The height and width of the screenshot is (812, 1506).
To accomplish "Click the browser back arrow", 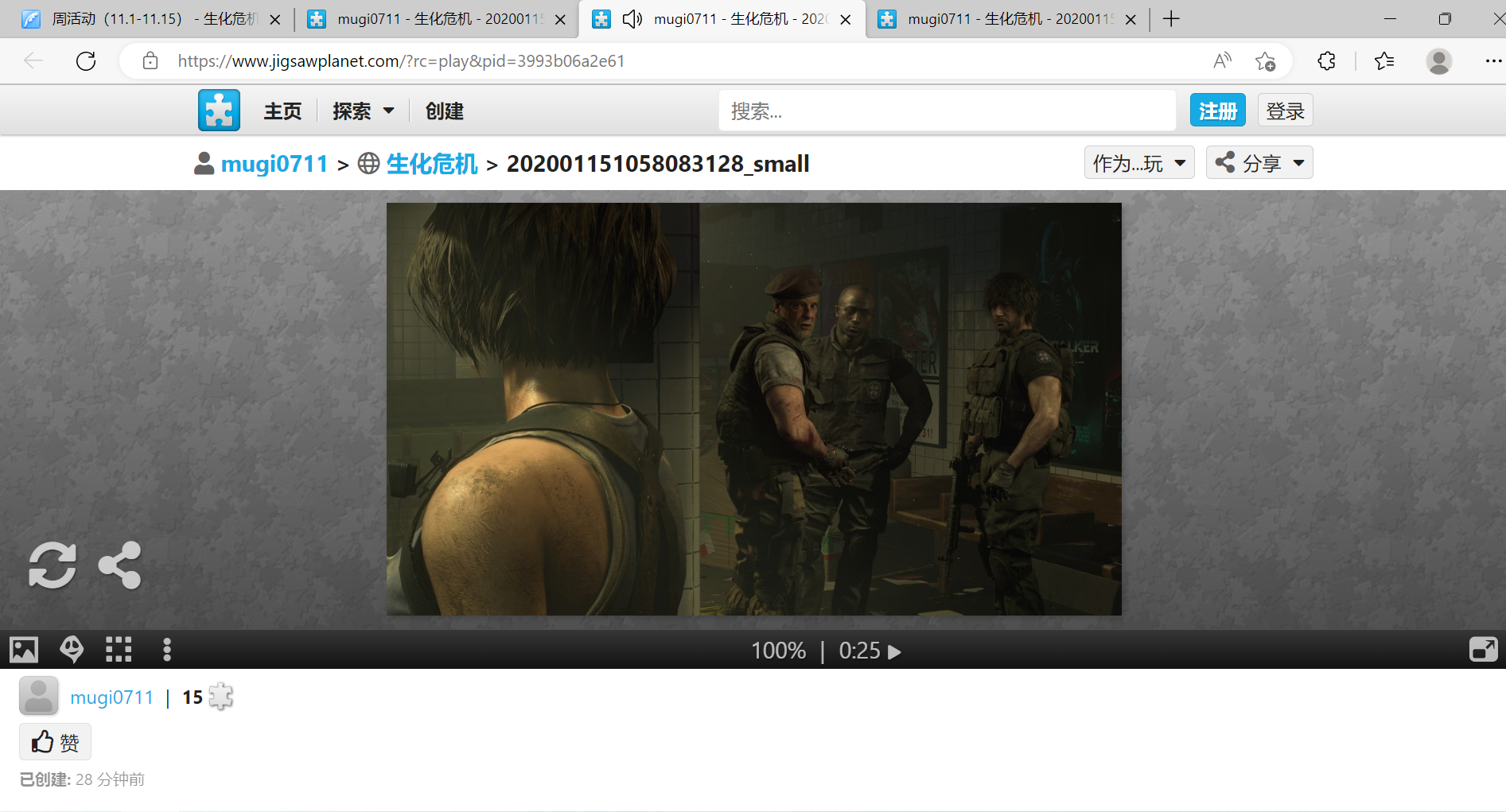I will click(x=33, y=61).
